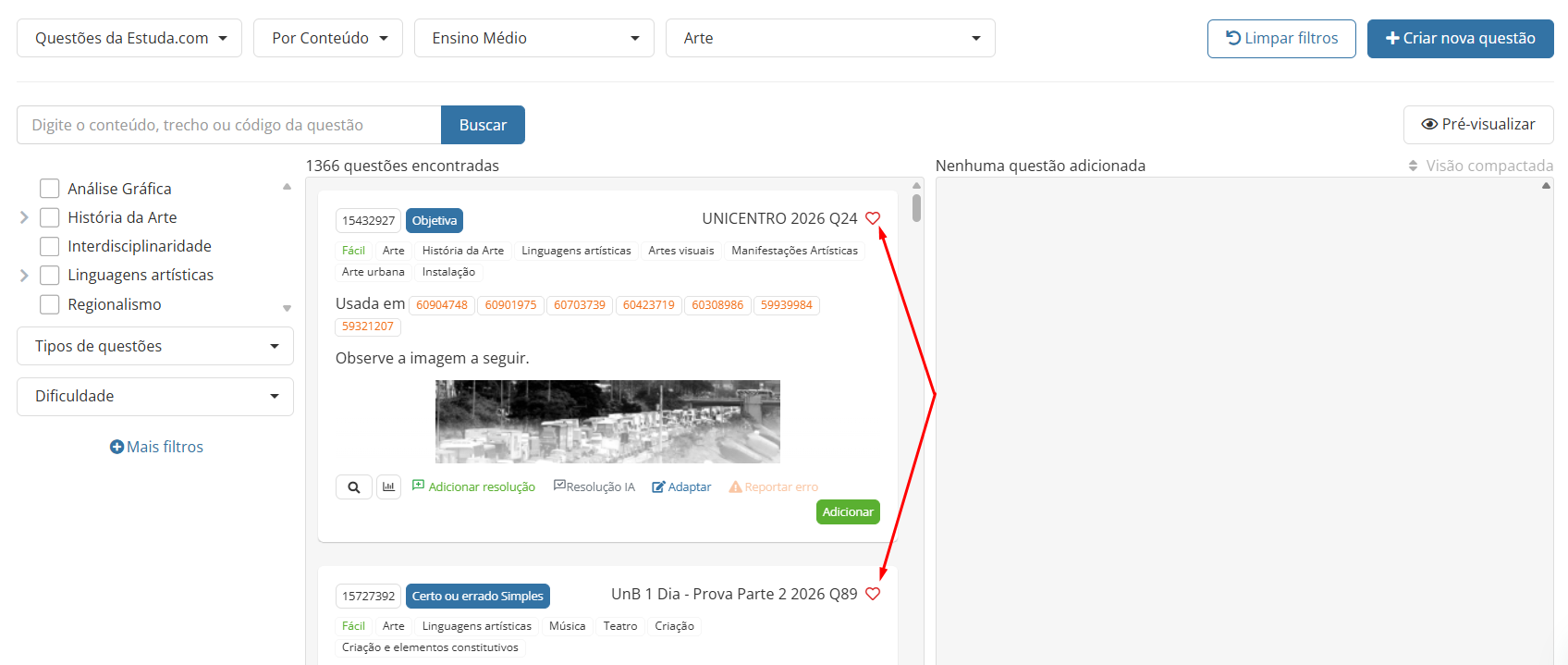Viewport: 1568px width, 665px height.
Task: Check the Regionalismo checkbox
Action: pos(50,304)
